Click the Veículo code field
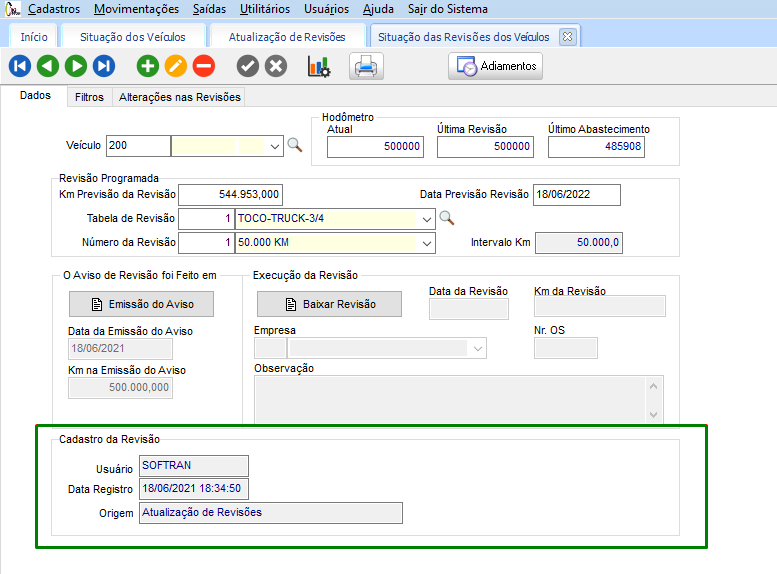This screenshot has height=574, width=777. (x=138, y=146)
